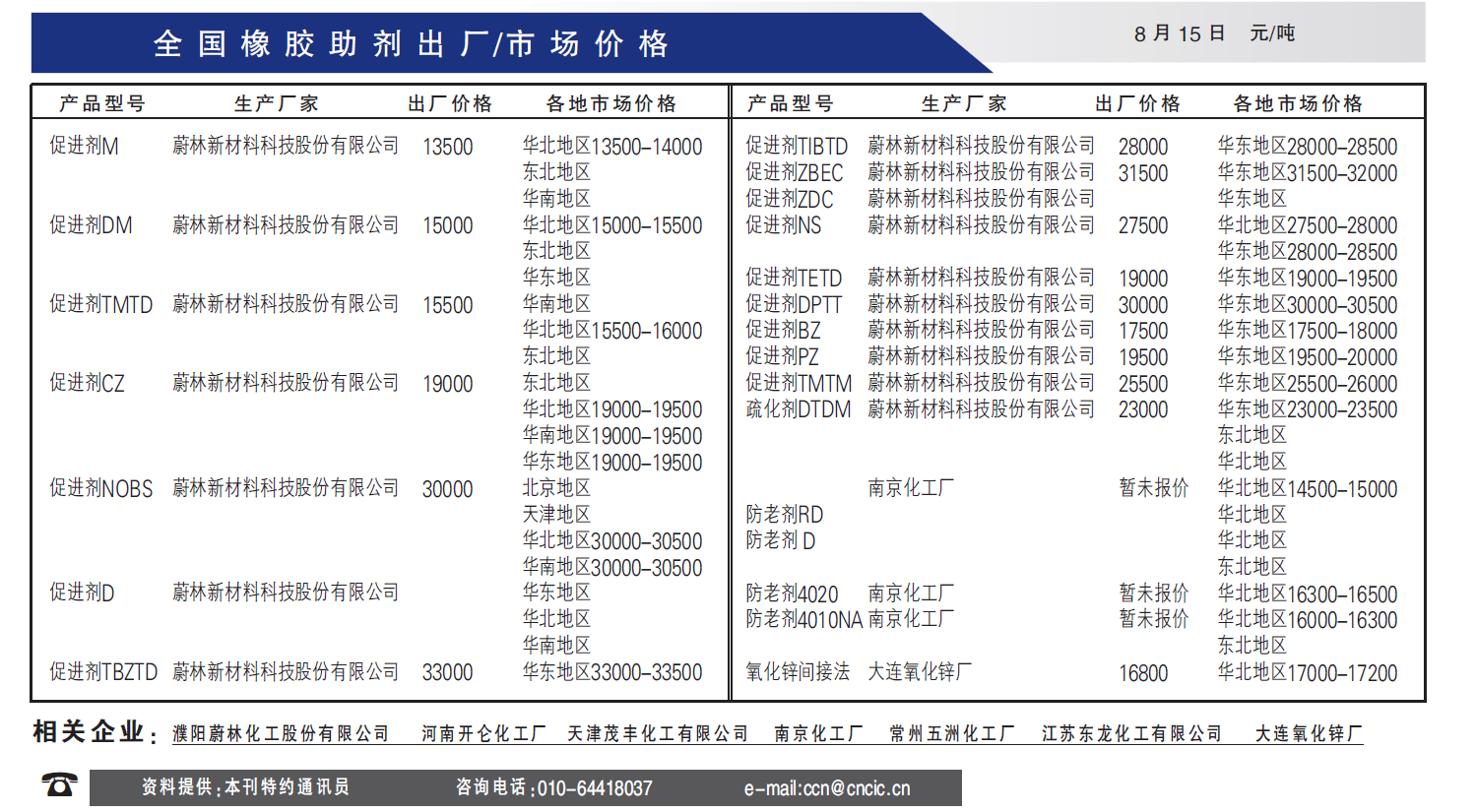Viewport: 1476px width, 812px height.
Task: Click factory price 17500 for 促进剂BZ
Action: tap(1143, 331)
